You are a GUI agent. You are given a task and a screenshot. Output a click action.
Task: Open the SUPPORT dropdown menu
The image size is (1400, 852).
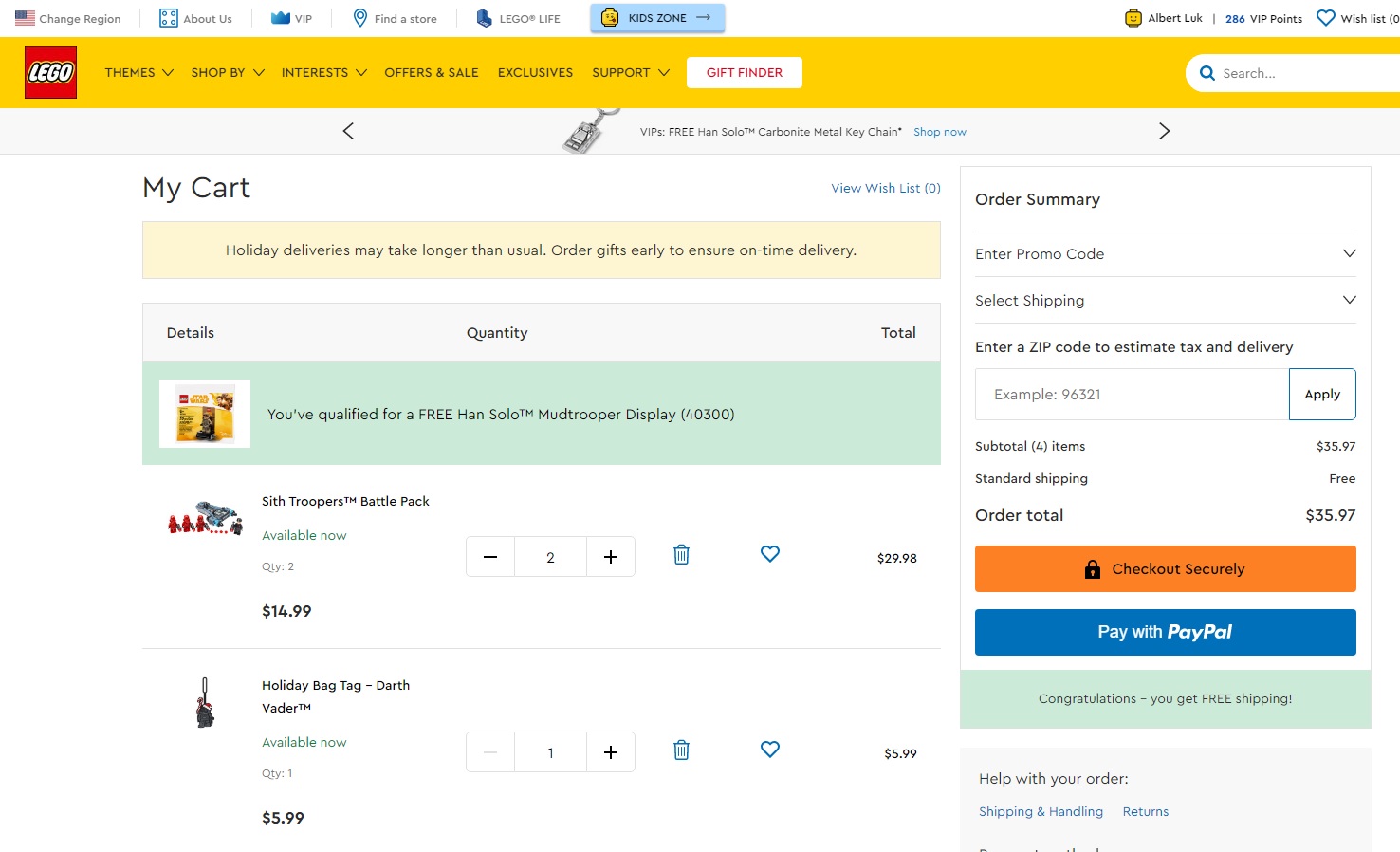coord(631,72)
